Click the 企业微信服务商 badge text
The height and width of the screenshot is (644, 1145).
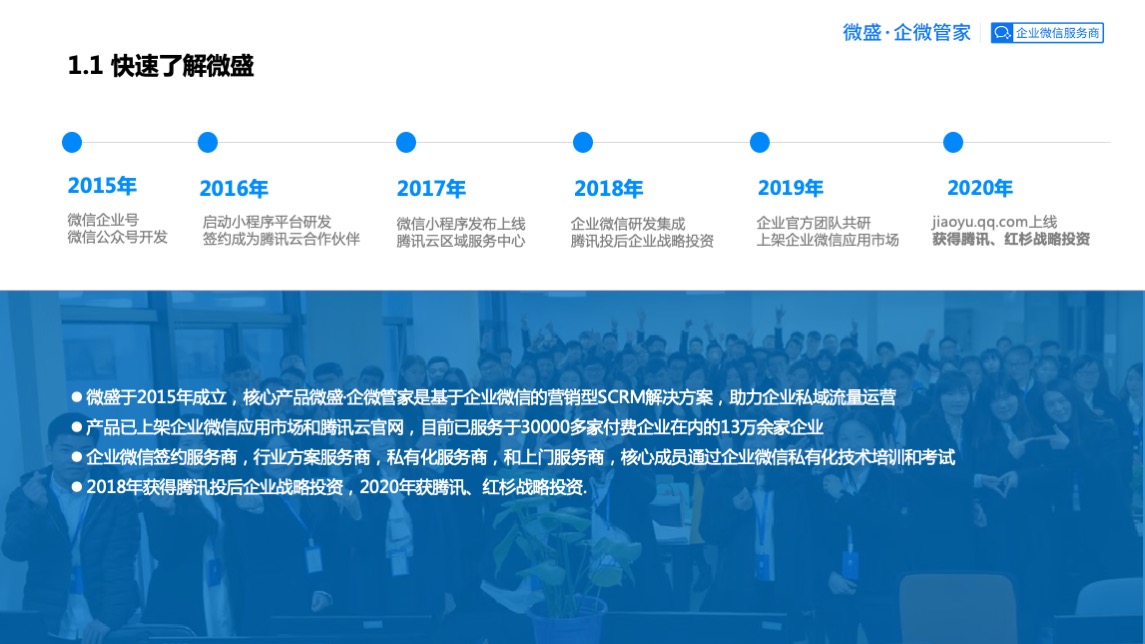pos(1057,33)
